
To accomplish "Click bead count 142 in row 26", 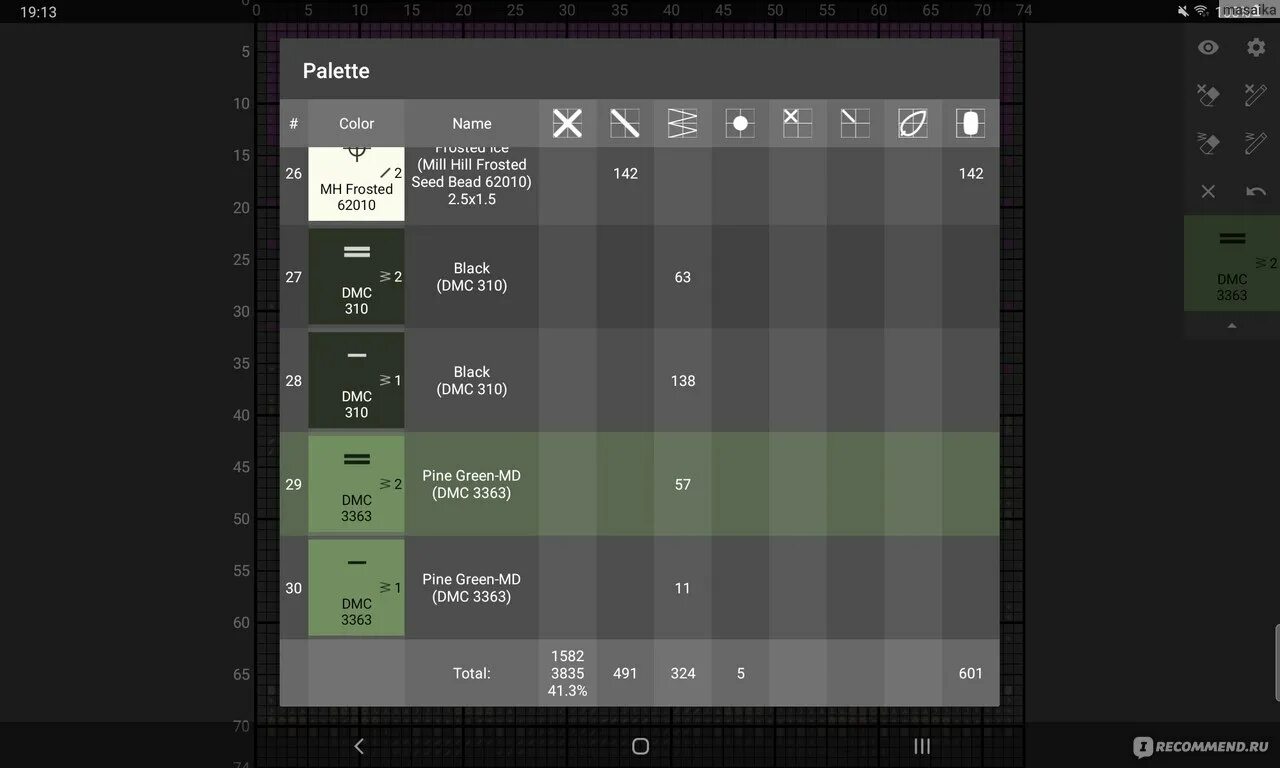I will [971, 173].
